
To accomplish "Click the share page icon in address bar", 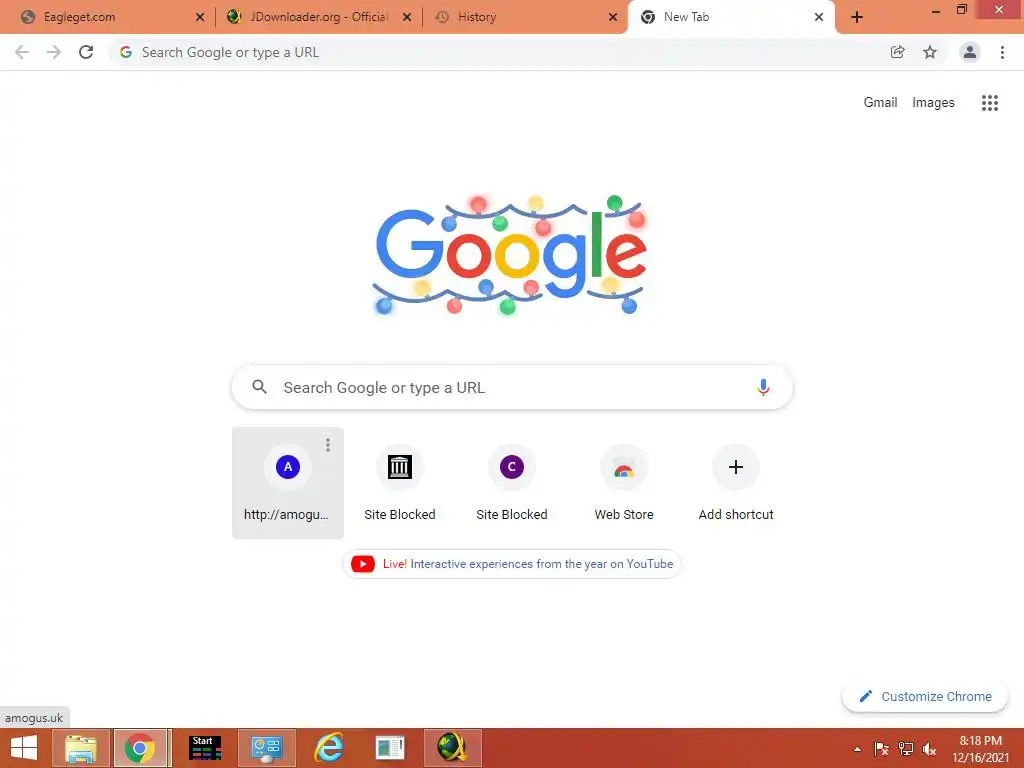I will coord(897,52).
